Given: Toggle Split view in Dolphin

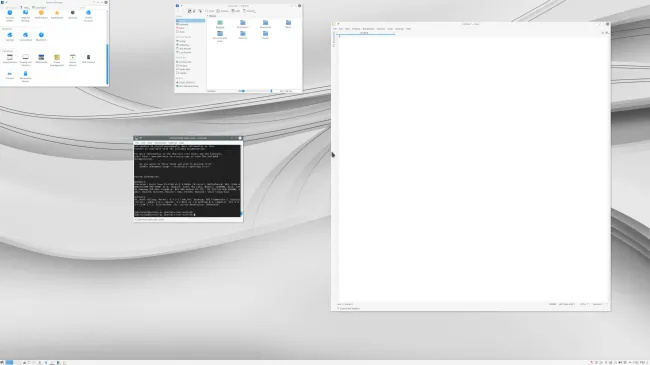Looking at the screenshot, I should (236, 11).
